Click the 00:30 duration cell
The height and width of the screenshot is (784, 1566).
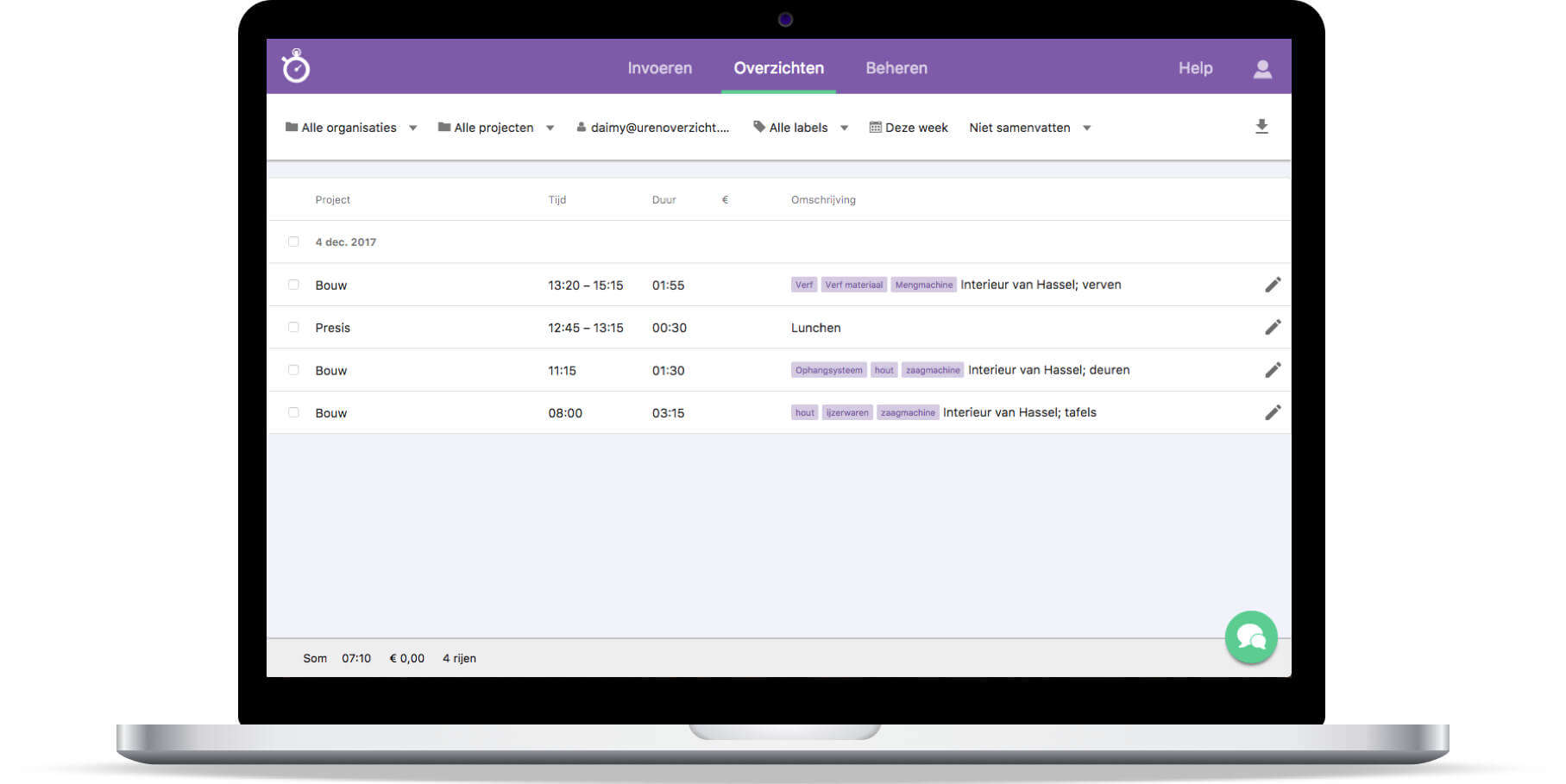click(x=670, y=328)
